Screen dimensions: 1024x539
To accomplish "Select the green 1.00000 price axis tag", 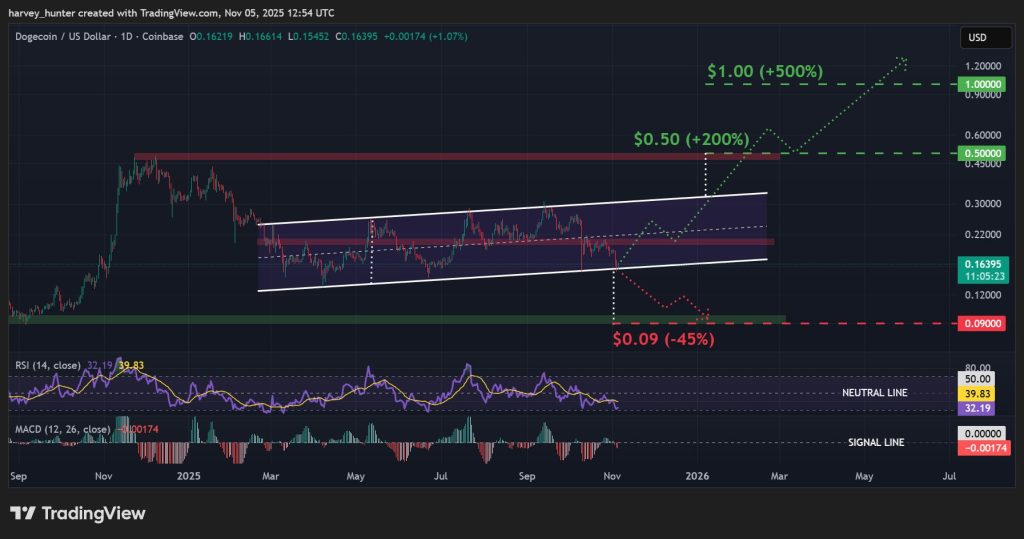I will (984, 85).
